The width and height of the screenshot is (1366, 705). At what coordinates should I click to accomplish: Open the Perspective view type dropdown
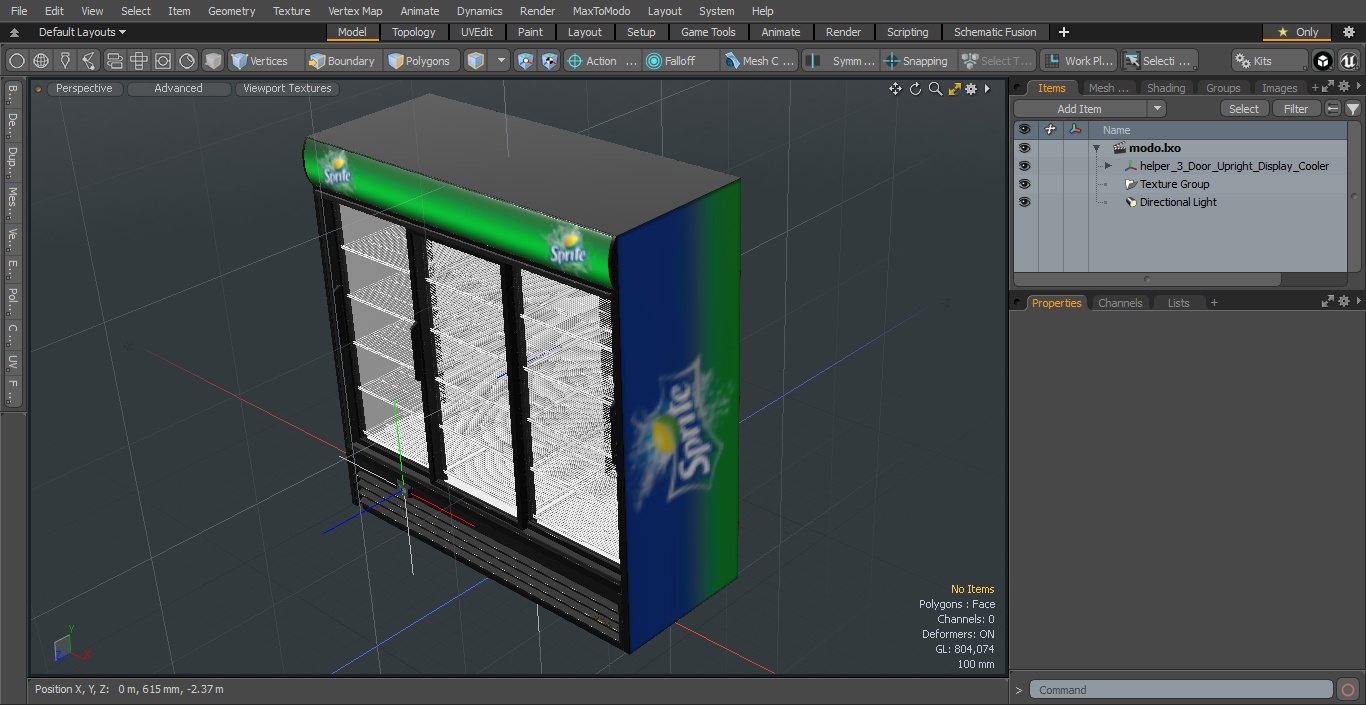click(84, 89)
